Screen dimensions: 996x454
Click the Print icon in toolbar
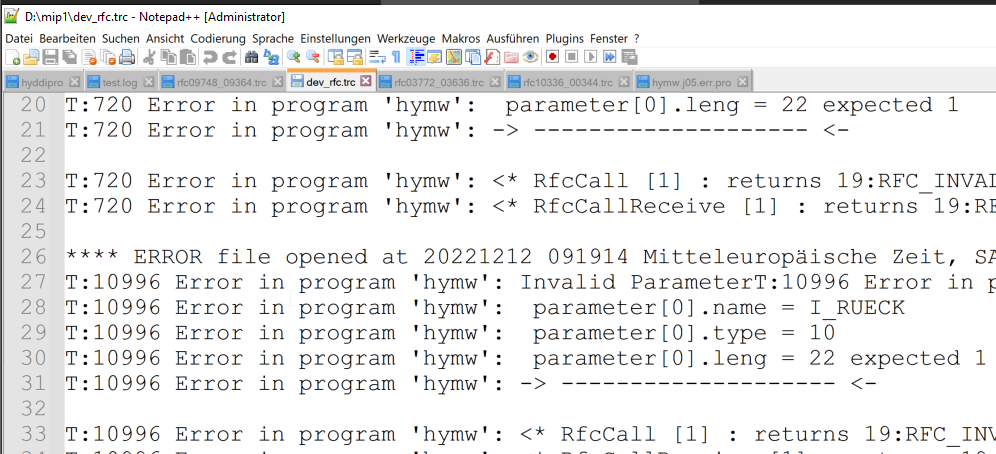tap(127, 57)
